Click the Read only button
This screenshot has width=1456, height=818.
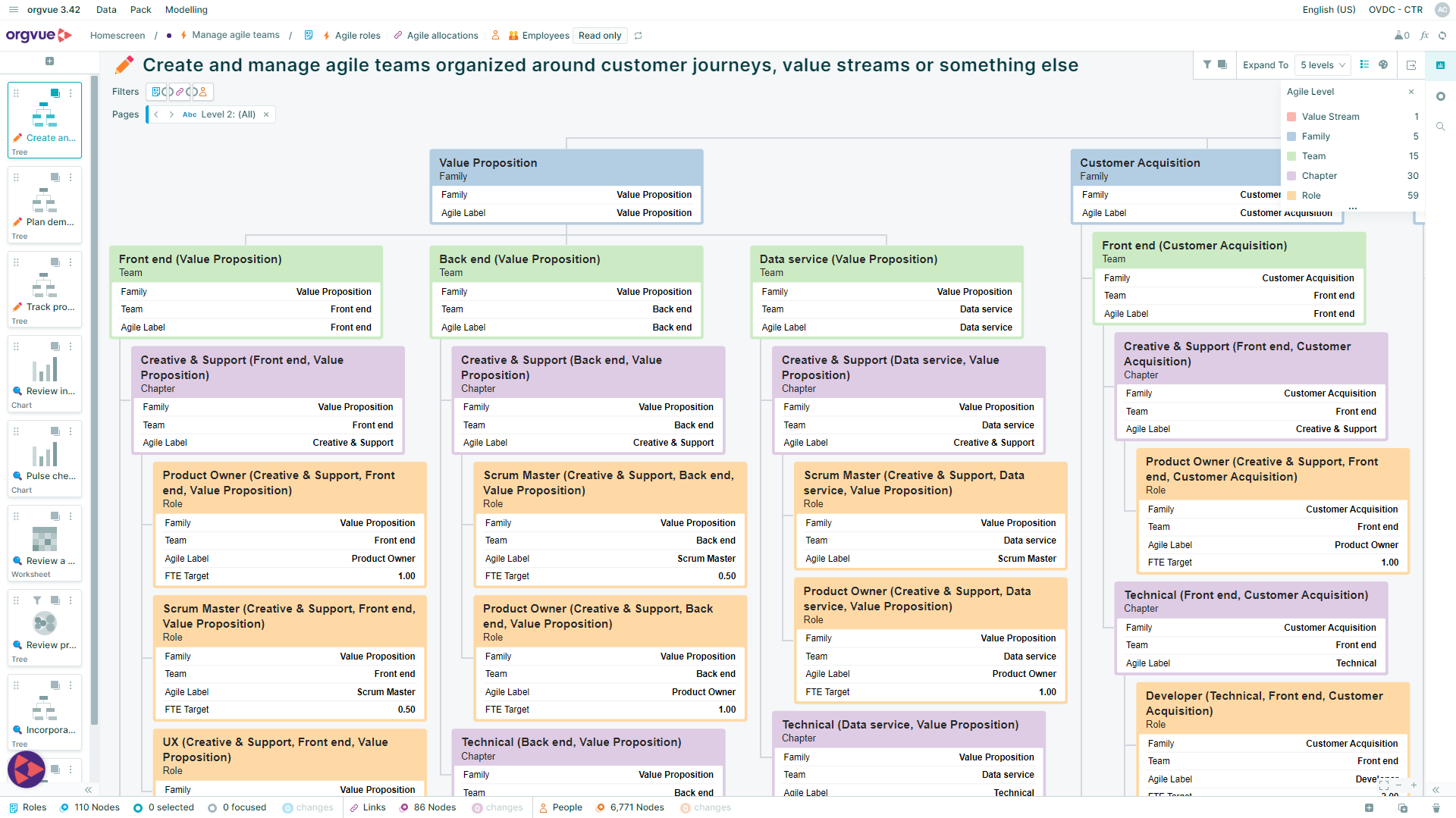point(600,36)
